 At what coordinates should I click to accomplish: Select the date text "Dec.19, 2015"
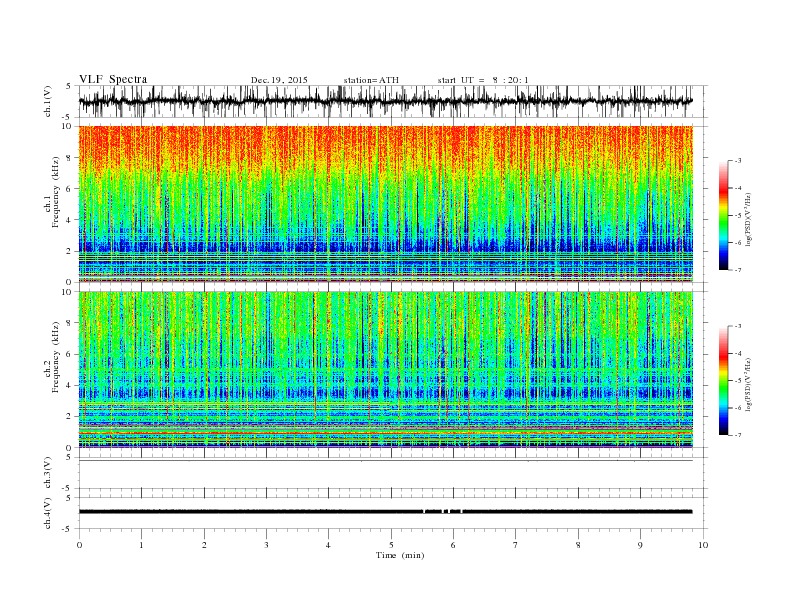279,80
